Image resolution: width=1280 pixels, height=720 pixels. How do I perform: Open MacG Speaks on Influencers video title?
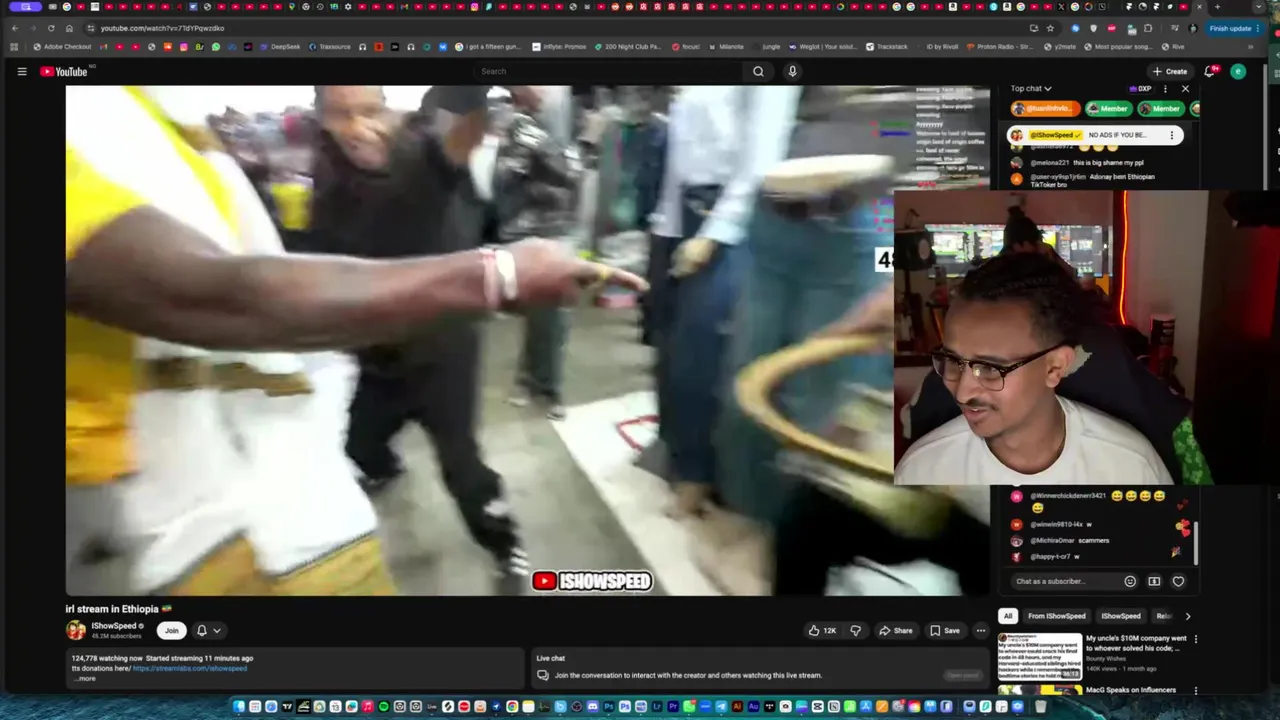[1131, 690]
